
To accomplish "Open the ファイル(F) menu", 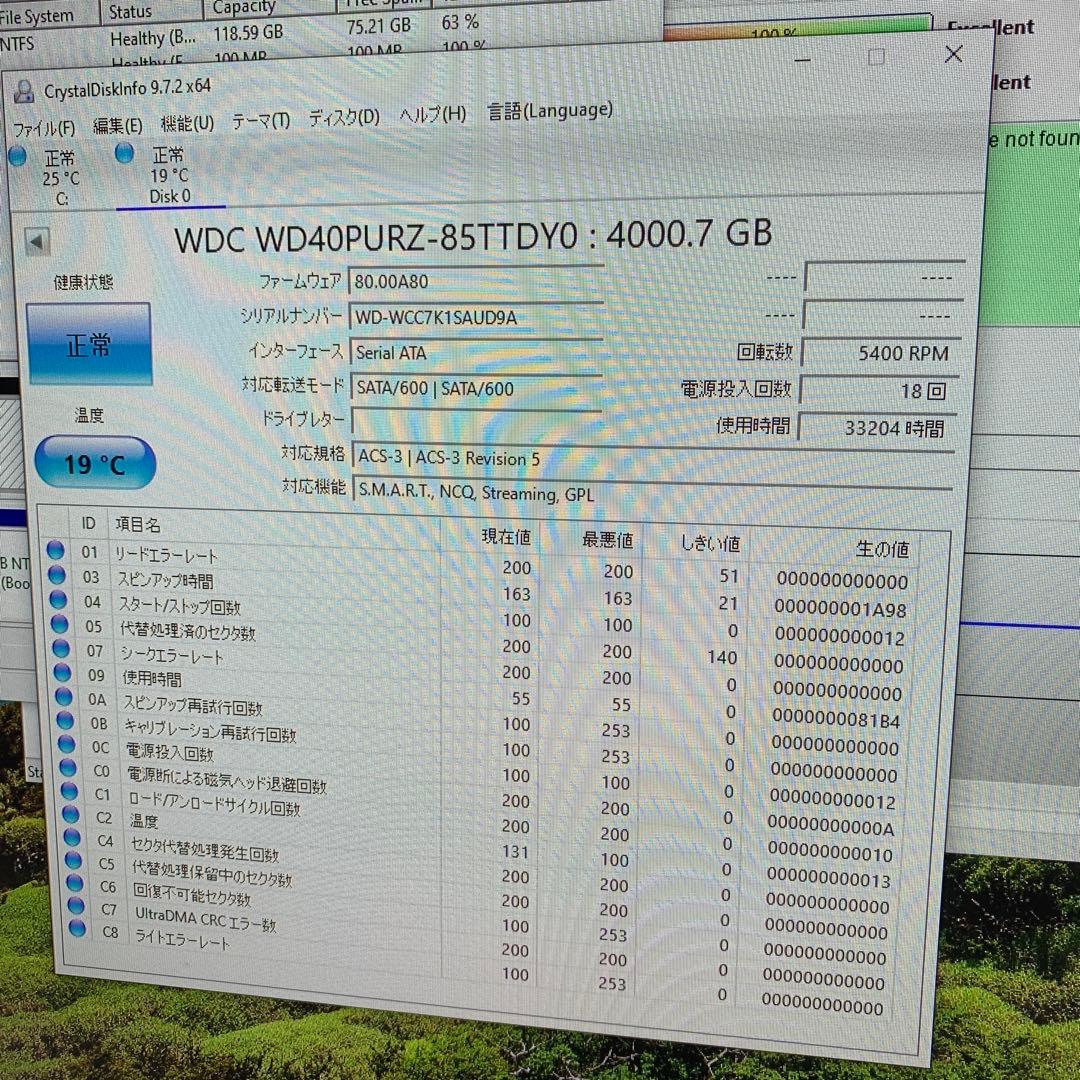I will click(x=44, y=128).
